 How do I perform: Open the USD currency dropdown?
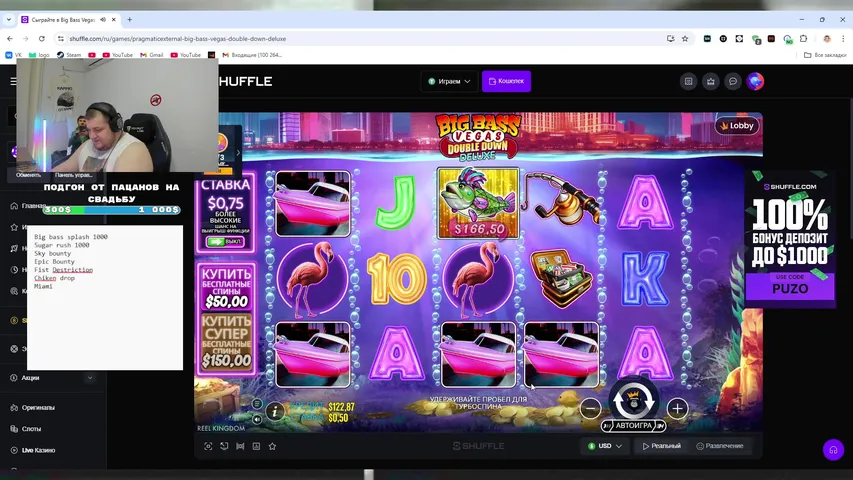[x=604, y=446]
